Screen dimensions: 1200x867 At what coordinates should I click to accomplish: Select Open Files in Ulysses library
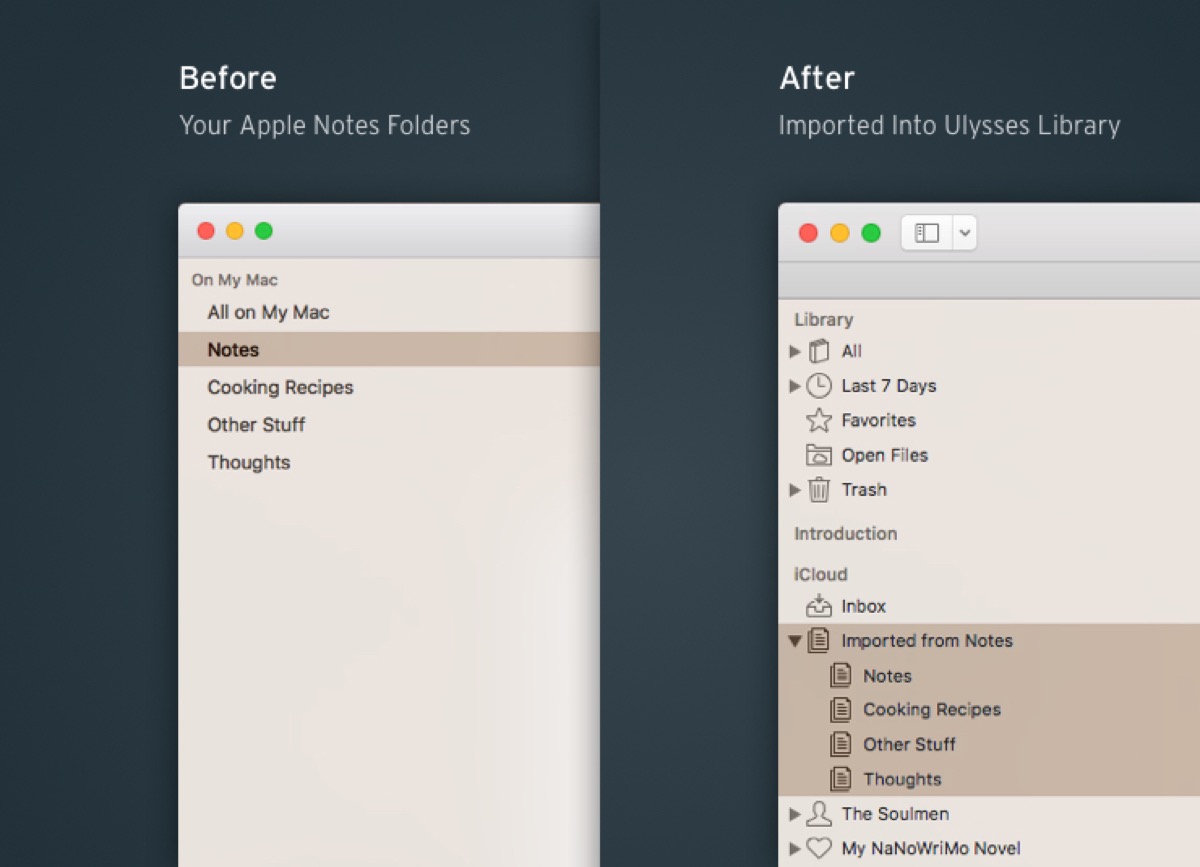point(884,455)
